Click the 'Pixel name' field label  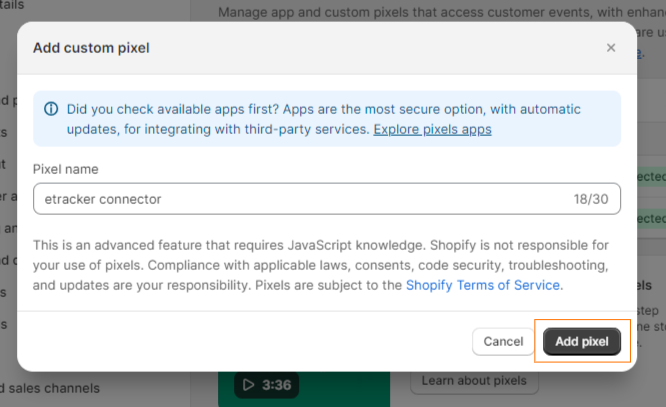pyautogui.click(x=65, y=169)
